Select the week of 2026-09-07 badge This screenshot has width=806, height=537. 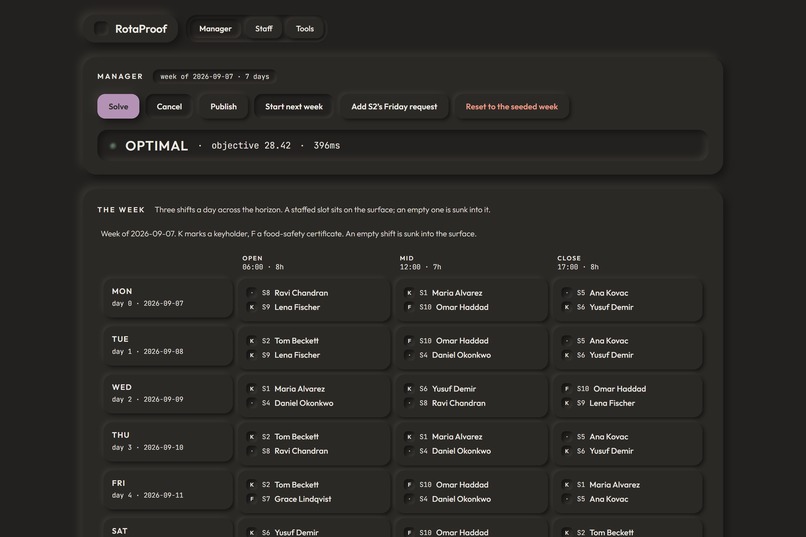[214, 77]
